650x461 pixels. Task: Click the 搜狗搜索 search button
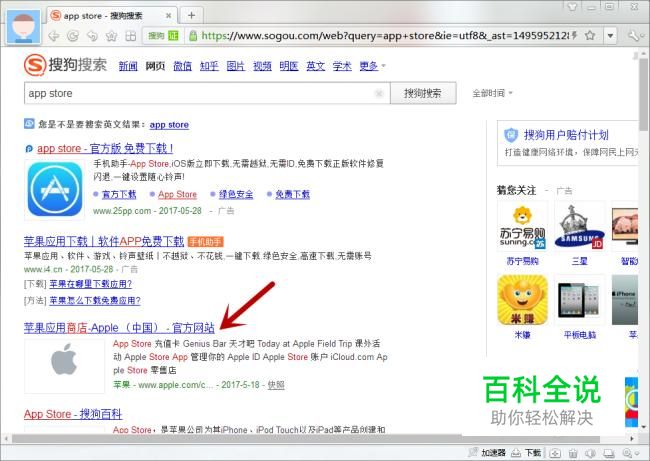coord(423,93)
